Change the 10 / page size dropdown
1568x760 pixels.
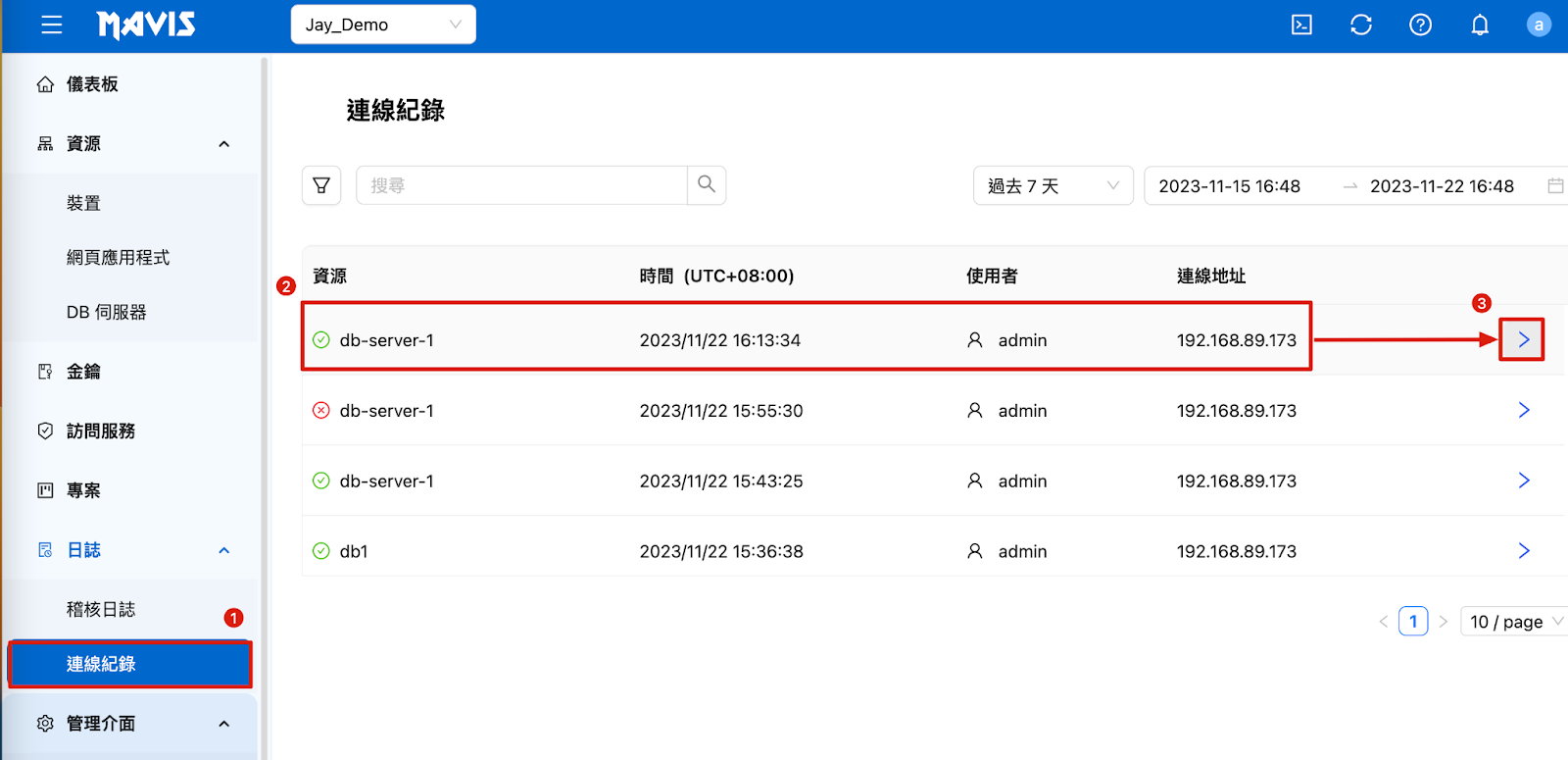click(x=1515, y=622)
